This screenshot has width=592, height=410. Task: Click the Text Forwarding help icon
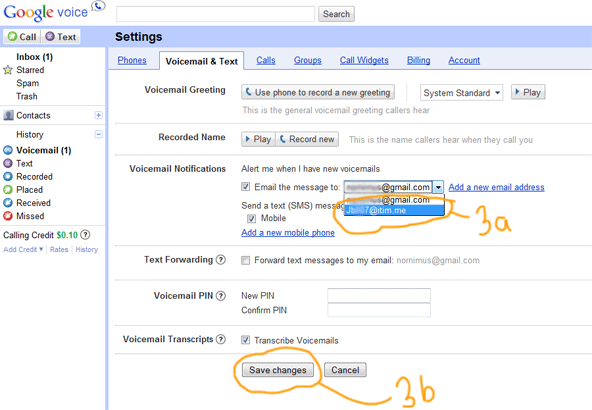[x=221, y=260]
